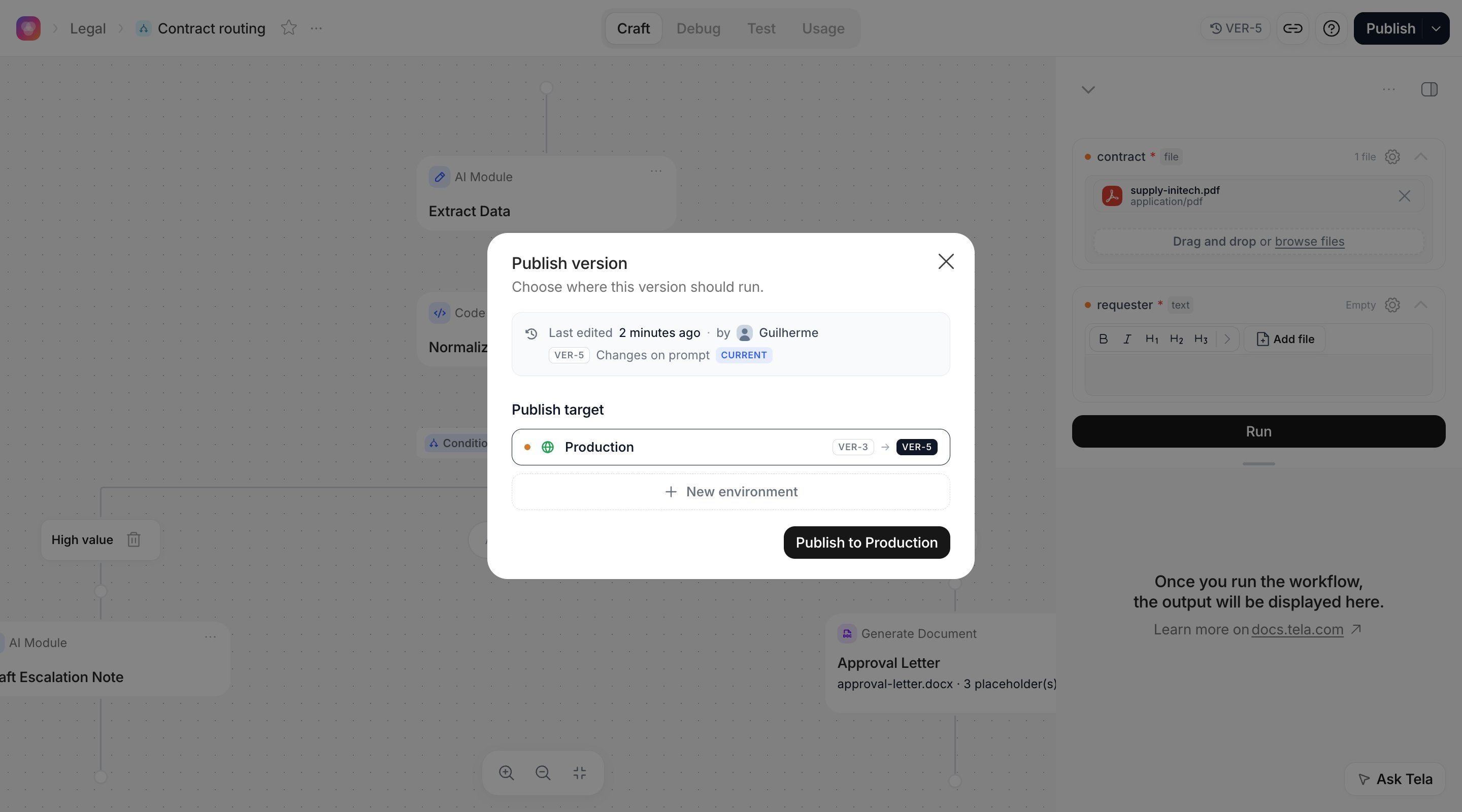Viewport: 1462px width, 812px height.
Task: Zoom in on the canvas
Action: [506, 773]
